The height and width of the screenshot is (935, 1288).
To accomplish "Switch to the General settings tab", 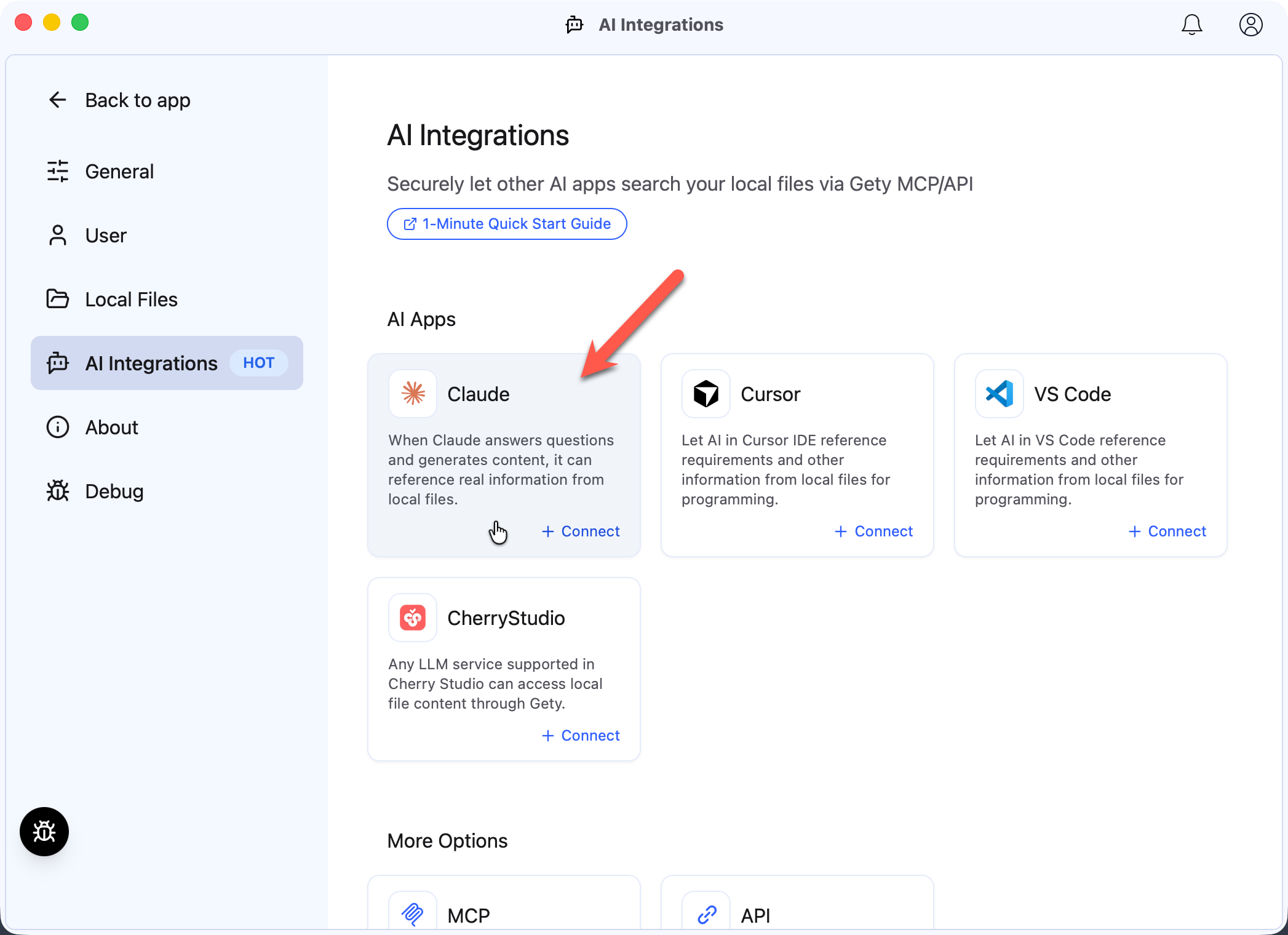I will pyautogui.click(x=119, y=171).
